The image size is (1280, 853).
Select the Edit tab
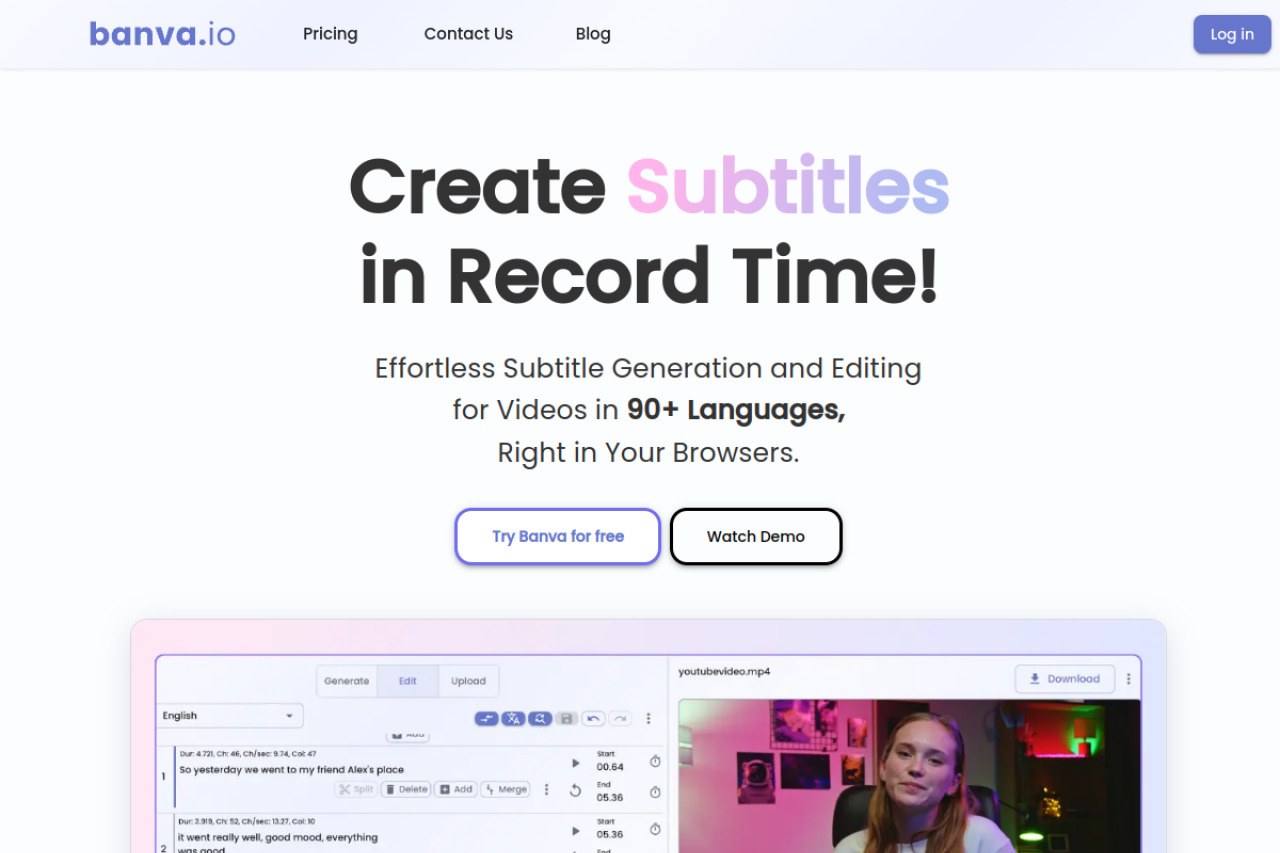tap(408, 681)
